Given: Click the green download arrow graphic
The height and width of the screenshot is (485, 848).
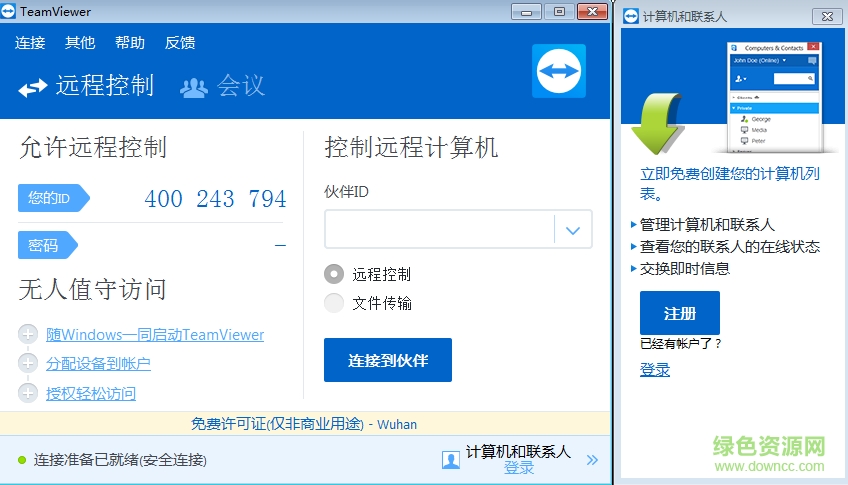Looking at the screenshot, I should coord(657,123).
